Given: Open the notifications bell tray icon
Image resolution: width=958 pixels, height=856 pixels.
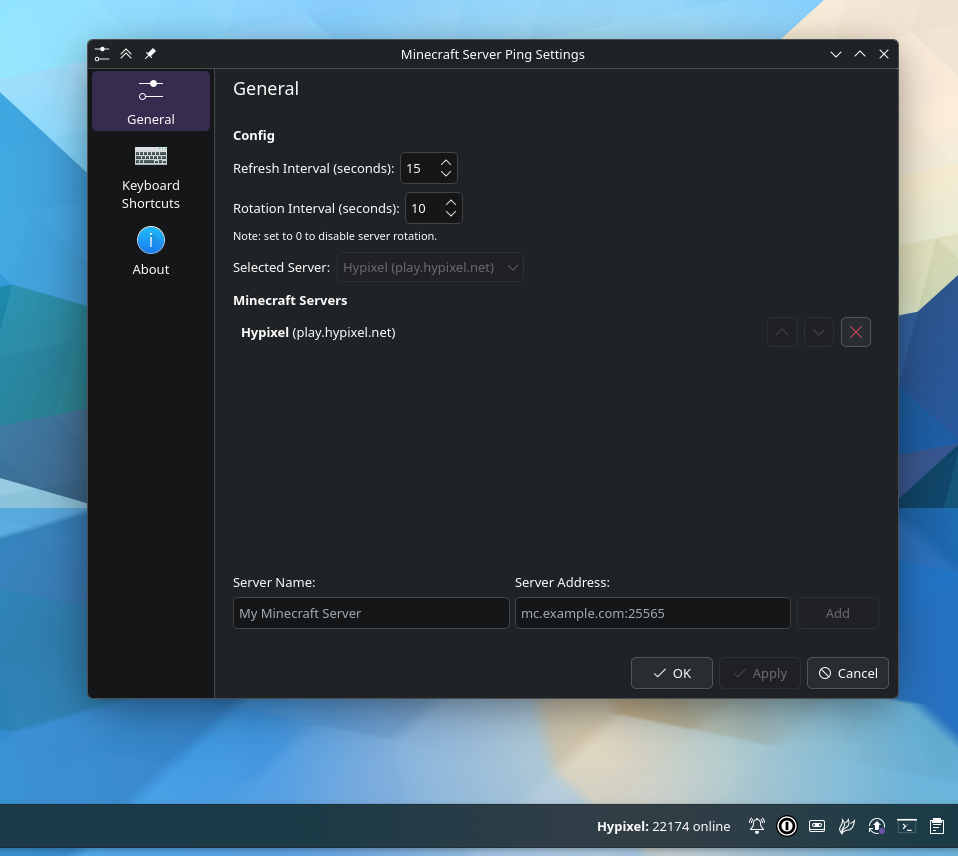Looking at the screenshot, I should [757, 827].
